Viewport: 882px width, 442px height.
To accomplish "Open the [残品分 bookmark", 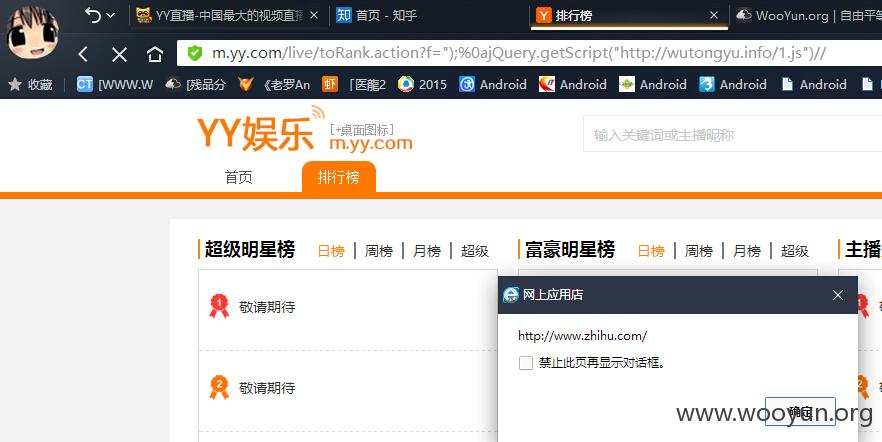I will tap(195, 84).
